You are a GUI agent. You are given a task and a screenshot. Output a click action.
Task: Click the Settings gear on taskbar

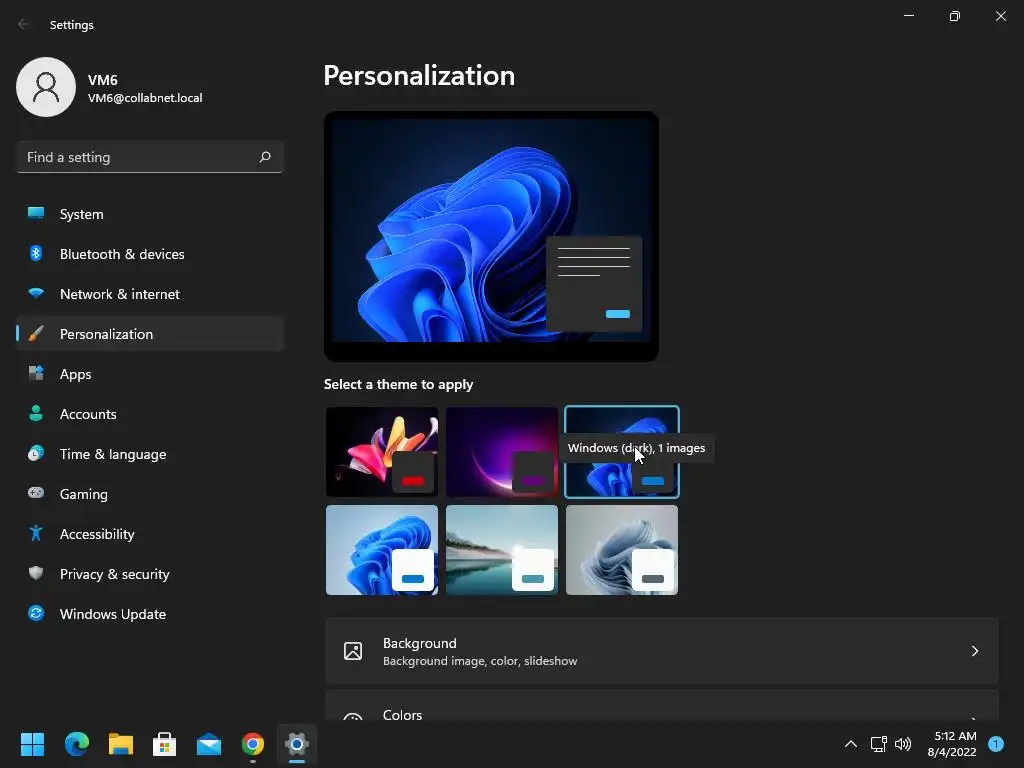(x=296, y=744)
